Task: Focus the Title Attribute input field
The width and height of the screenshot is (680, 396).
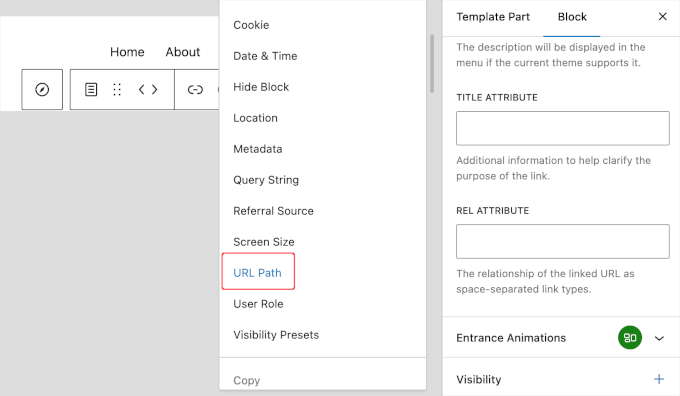Action: (562, 128)
